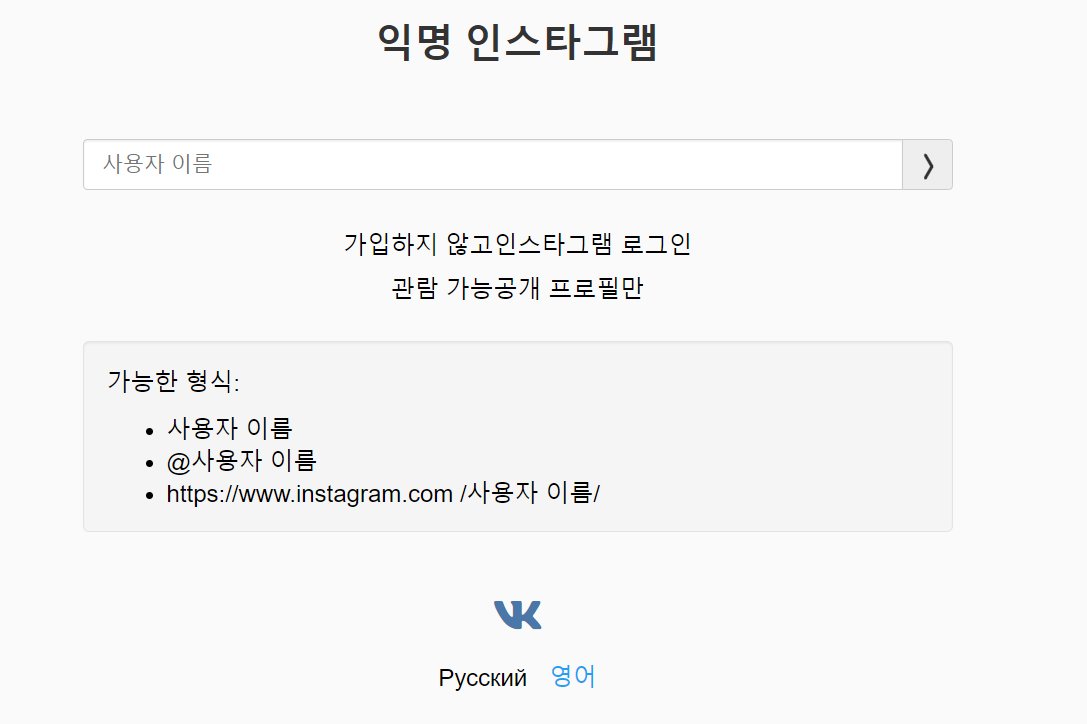Open the VK social network icon
Viewport: 1087px width, 724px height.
(518, 614)
